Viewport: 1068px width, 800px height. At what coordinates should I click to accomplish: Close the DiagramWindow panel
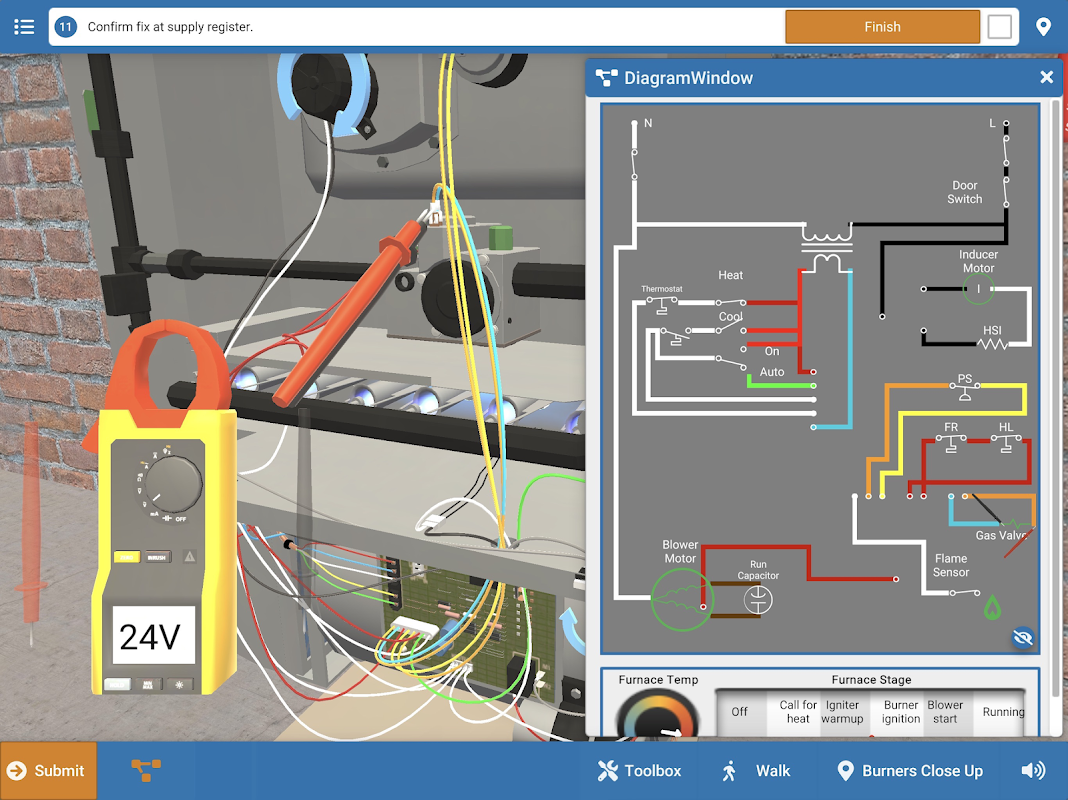[x=1047, y=78]
